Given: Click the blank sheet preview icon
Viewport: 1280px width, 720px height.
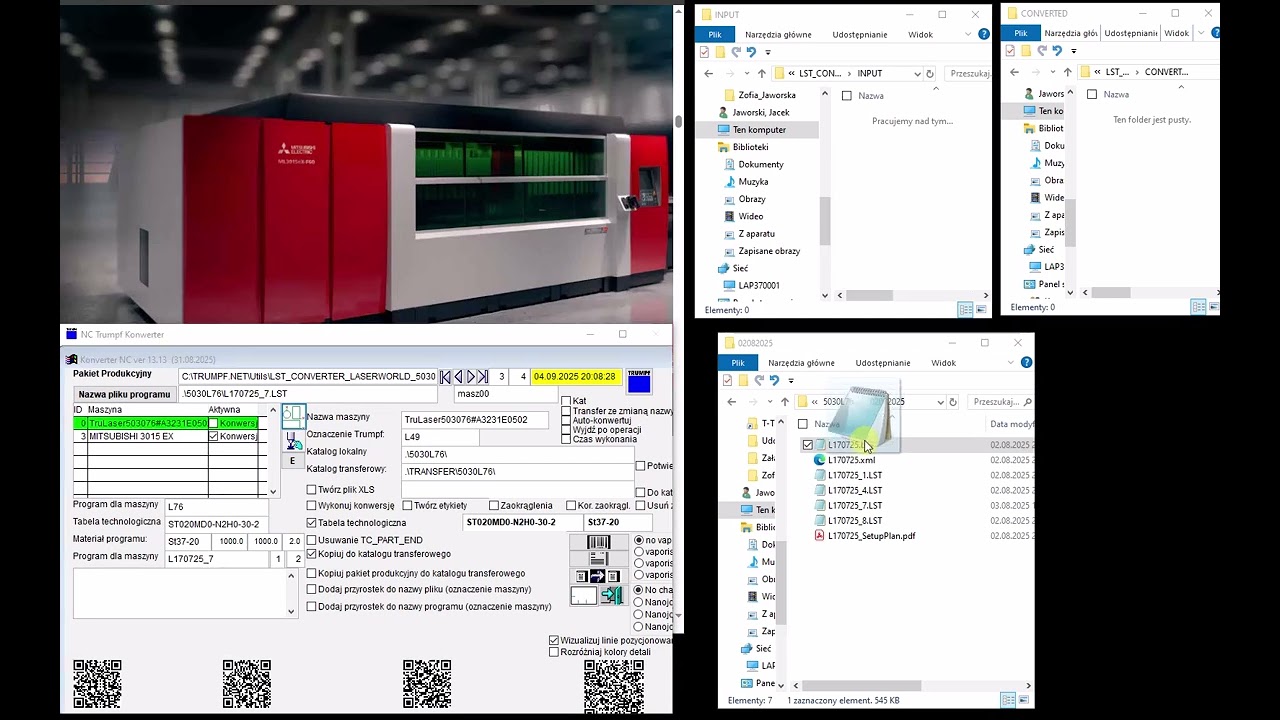Looking at the screenshot, I should pos(584,596).
